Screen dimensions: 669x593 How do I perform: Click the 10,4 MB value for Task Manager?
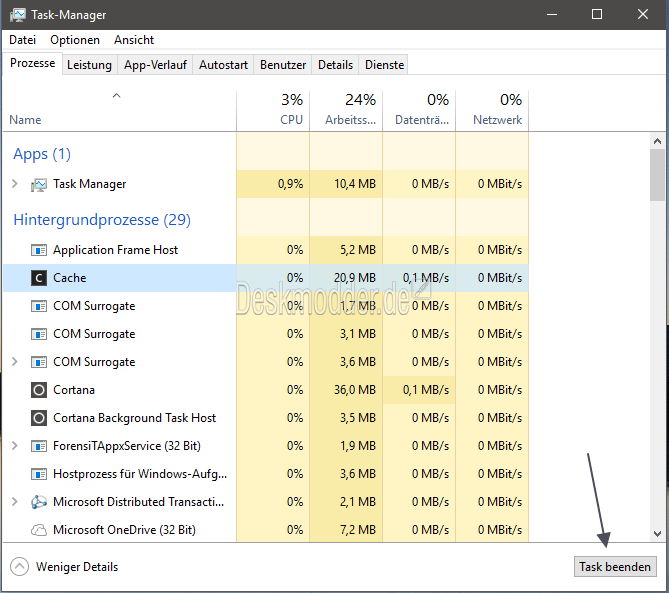click(355, 184)
